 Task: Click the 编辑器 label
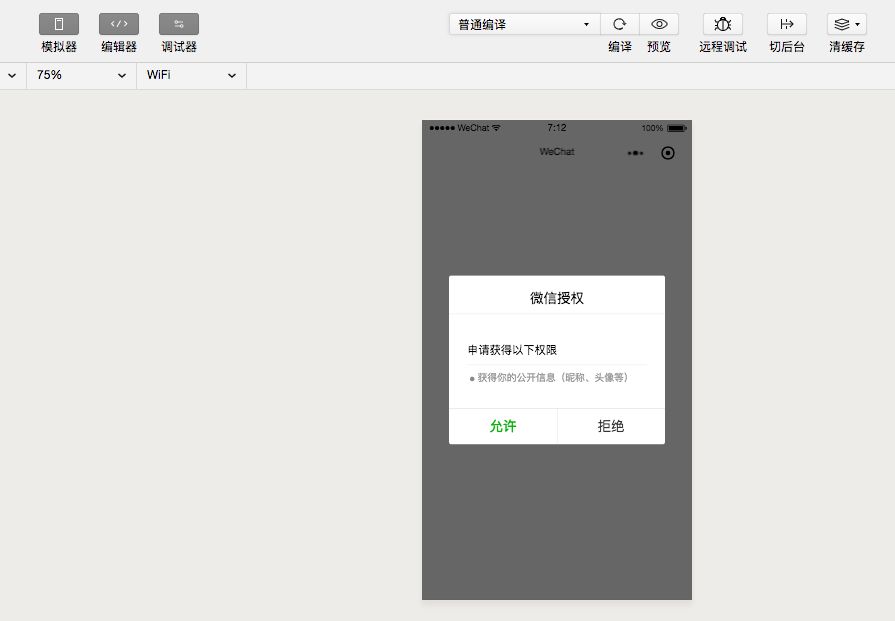pyautogui.click(x=119, y=47)
